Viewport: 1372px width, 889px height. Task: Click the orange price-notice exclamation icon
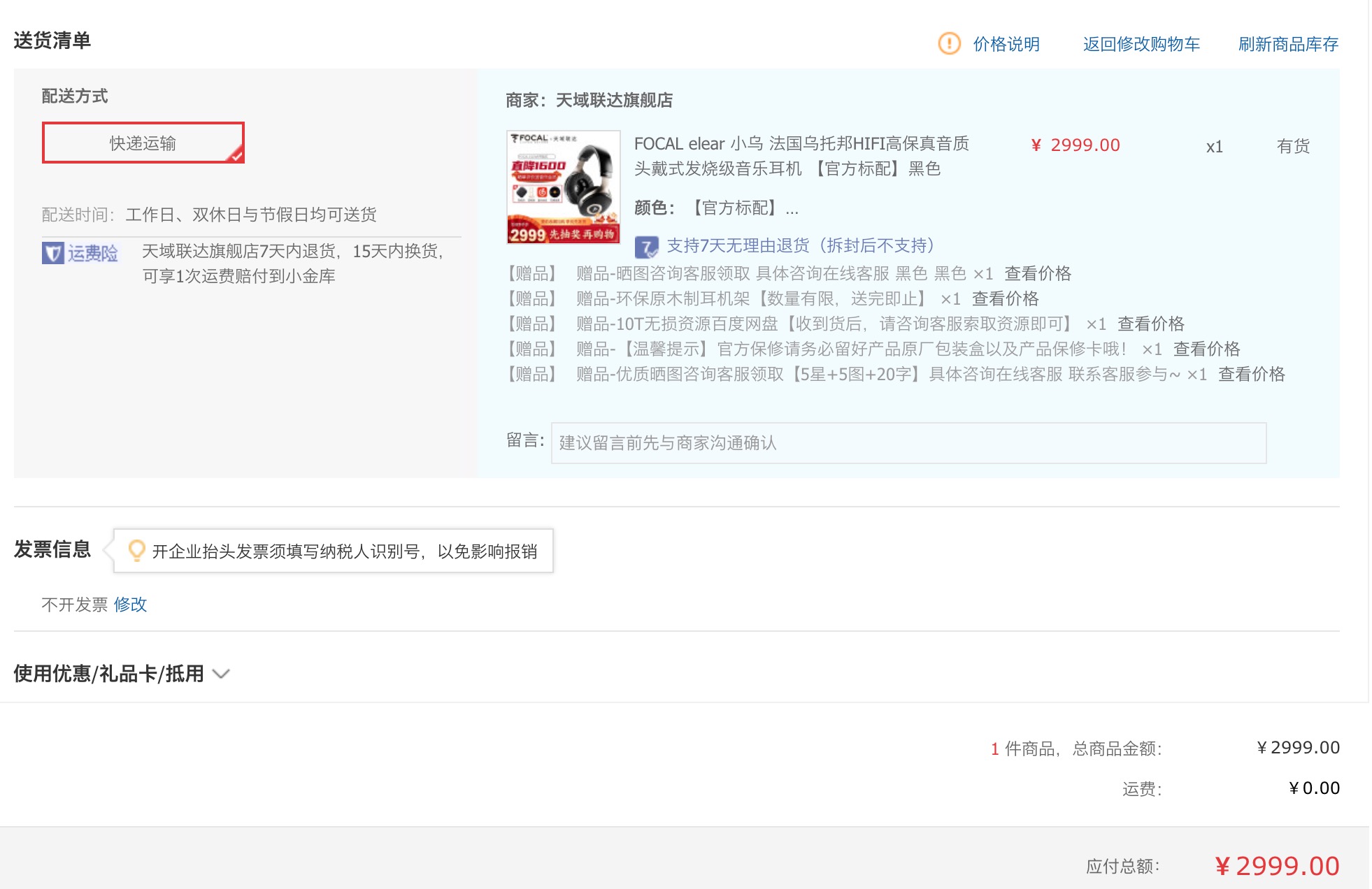949,43
